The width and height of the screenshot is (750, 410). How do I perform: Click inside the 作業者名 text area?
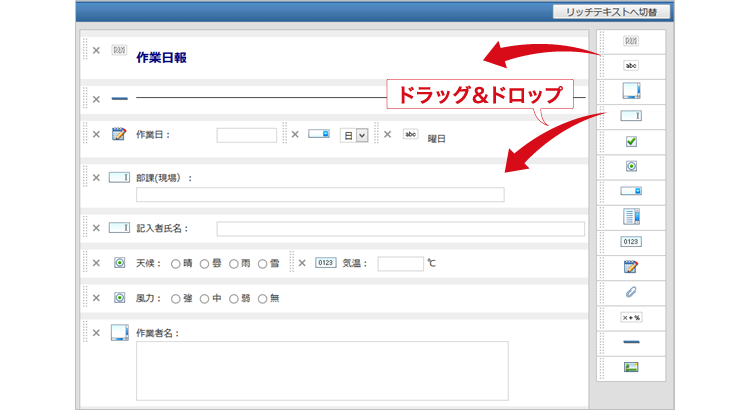coord(322,370)
